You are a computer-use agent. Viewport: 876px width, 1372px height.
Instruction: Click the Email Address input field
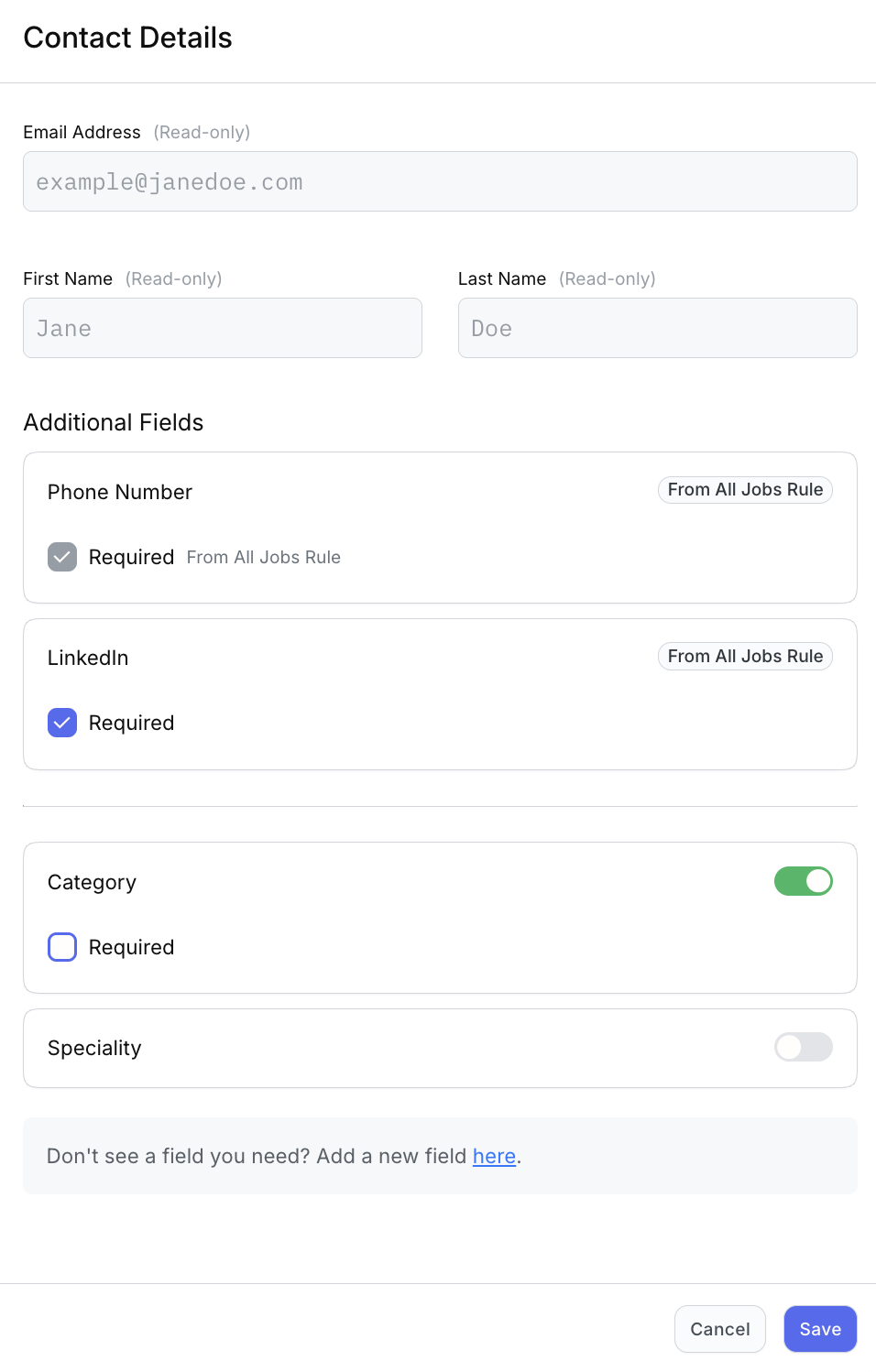(x=440, y=181)
